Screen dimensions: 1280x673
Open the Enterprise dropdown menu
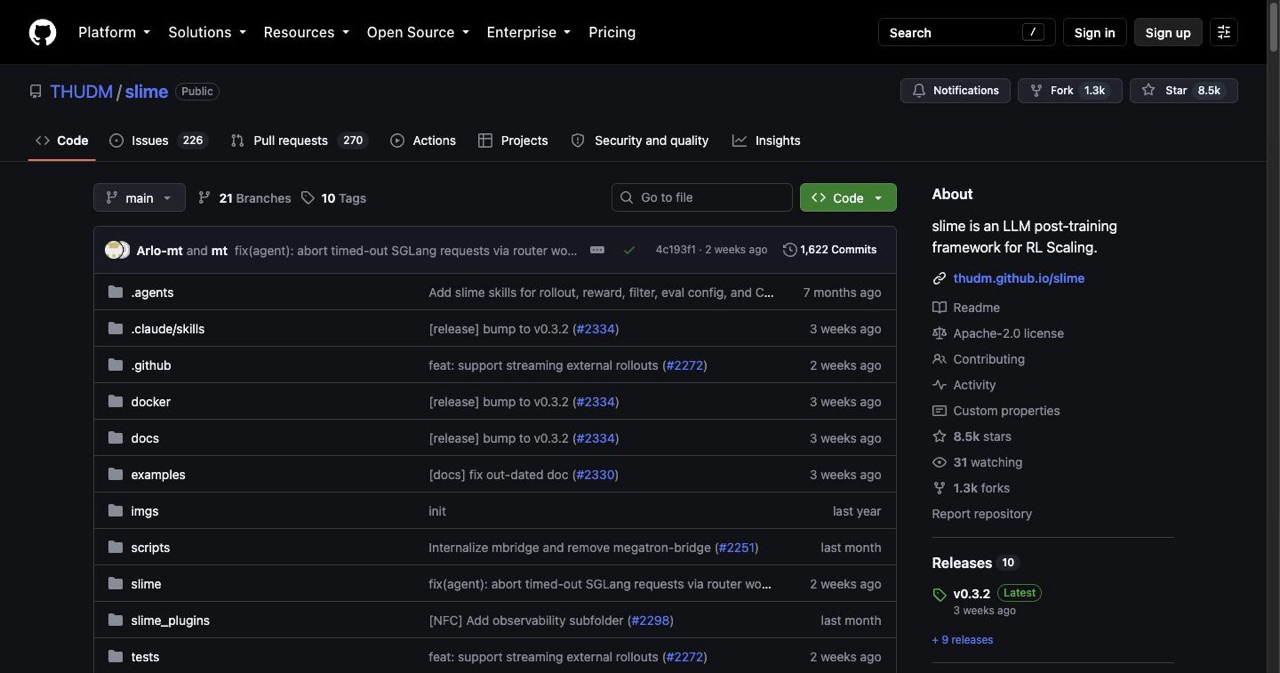point(529,32)
